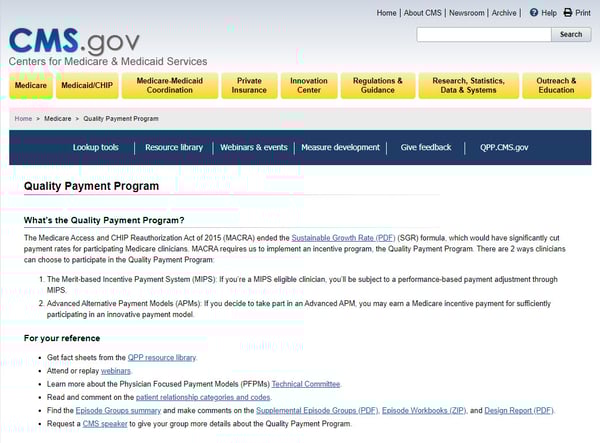Open the Innovation Center tab
Viewport: 600px width, 443px height.
pos(309,85)
